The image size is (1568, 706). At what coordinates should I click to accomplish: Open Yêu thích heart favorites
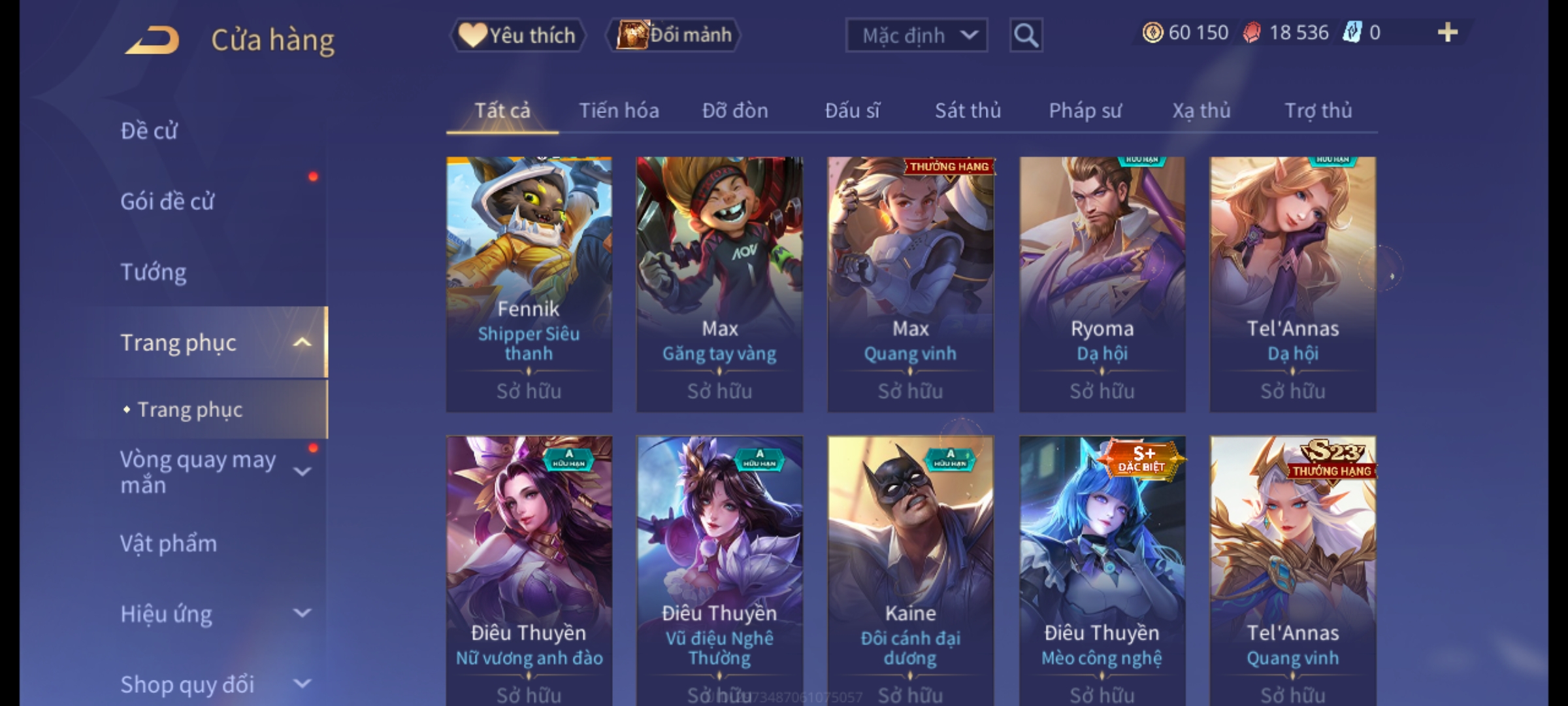[517, 35]
